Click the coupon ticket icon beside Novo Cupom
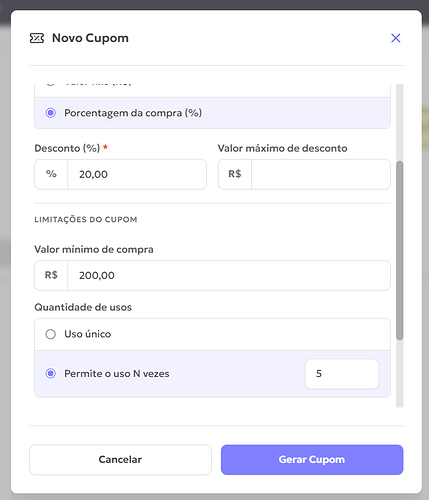The image size is (429, 500). 37,38
